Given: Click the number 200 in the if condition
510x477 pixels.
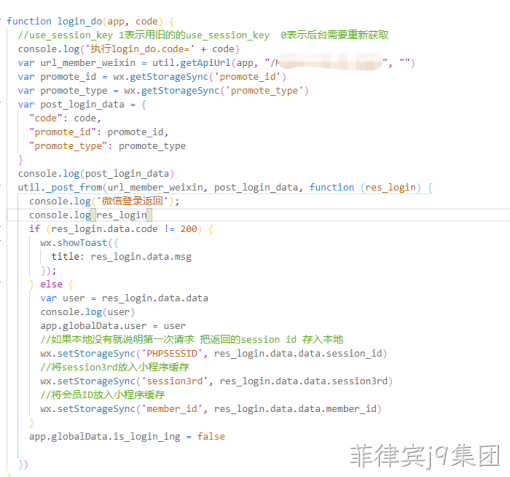Looking at the screenshot, I should point(189,229).
